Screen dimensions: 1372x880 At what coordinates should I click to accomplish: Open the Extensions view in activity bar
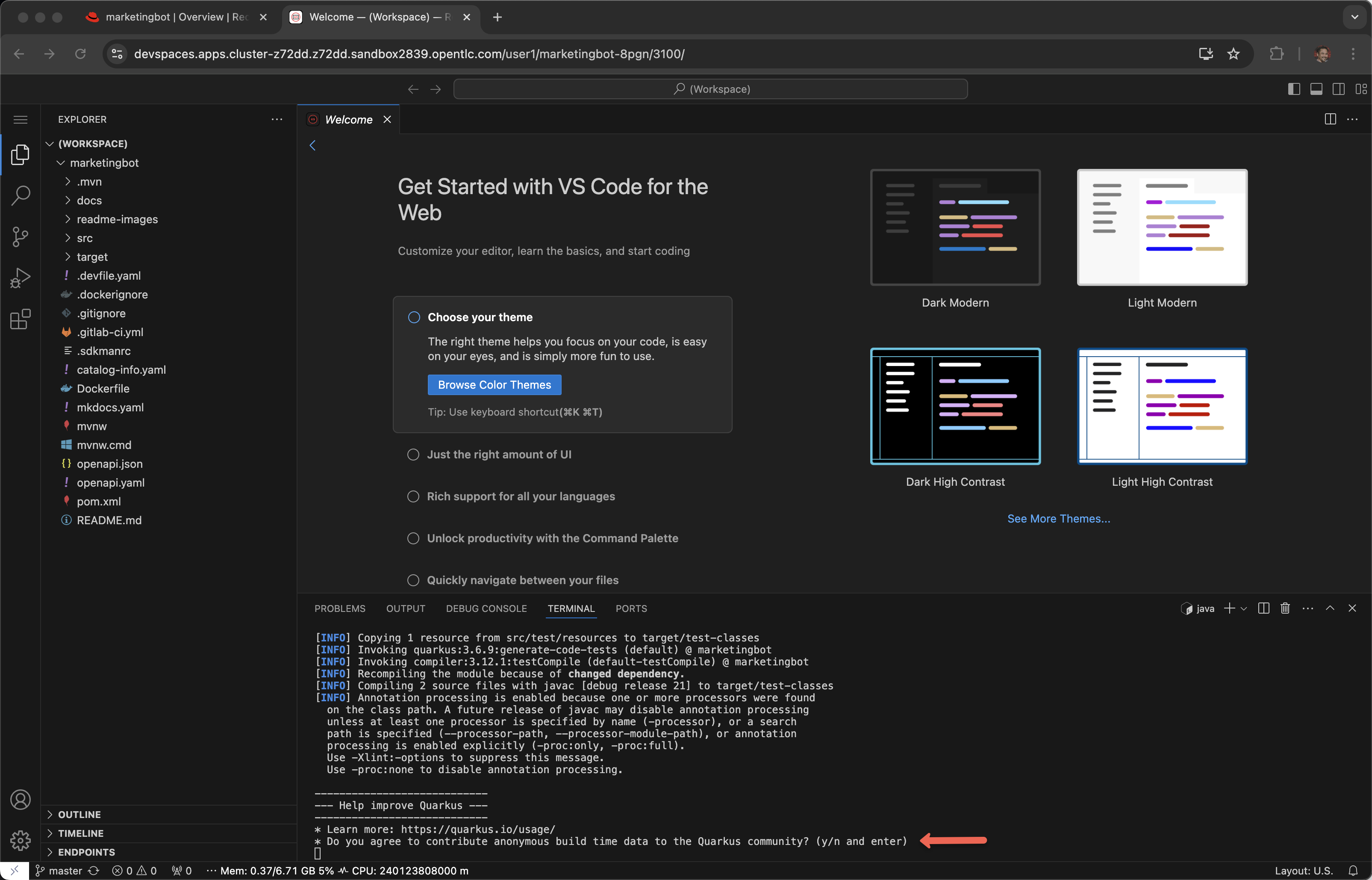20,319
